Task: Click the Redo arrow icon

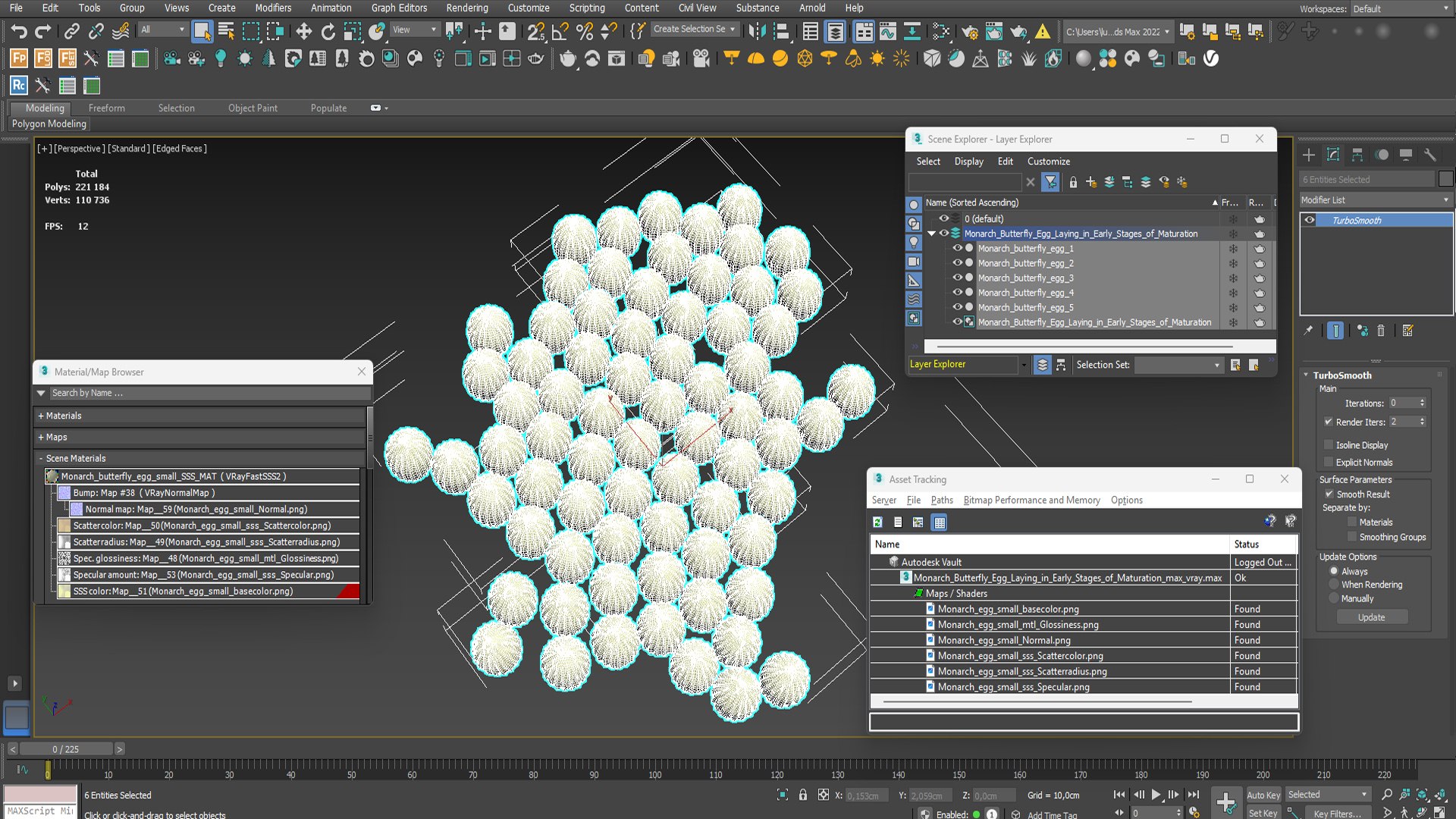Action: pos(43,31)
